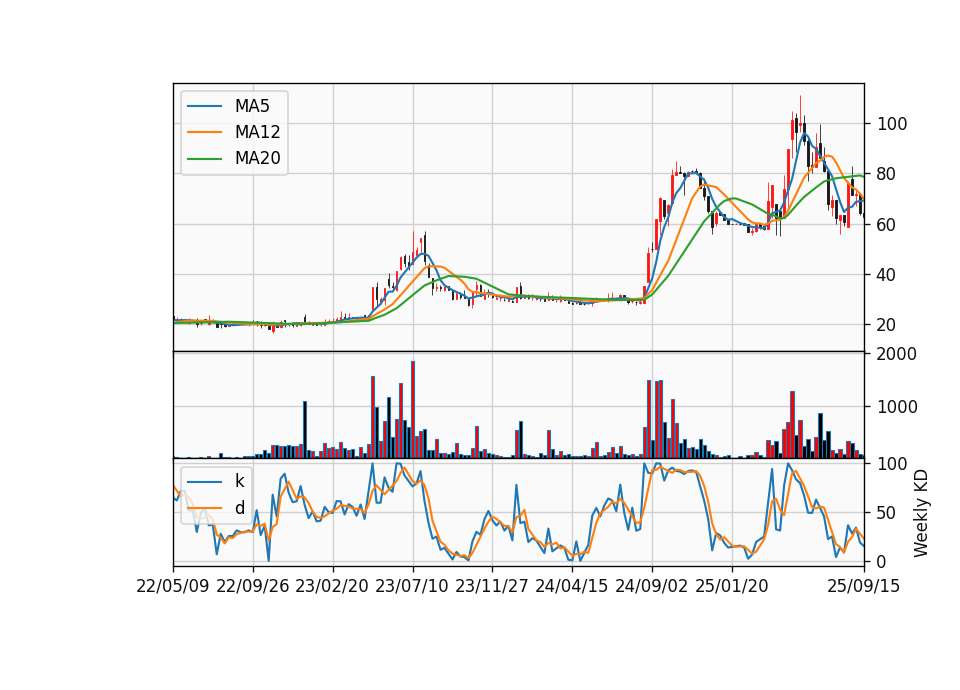
Task: Click the price axis value 40
Action: coord(886,275)
